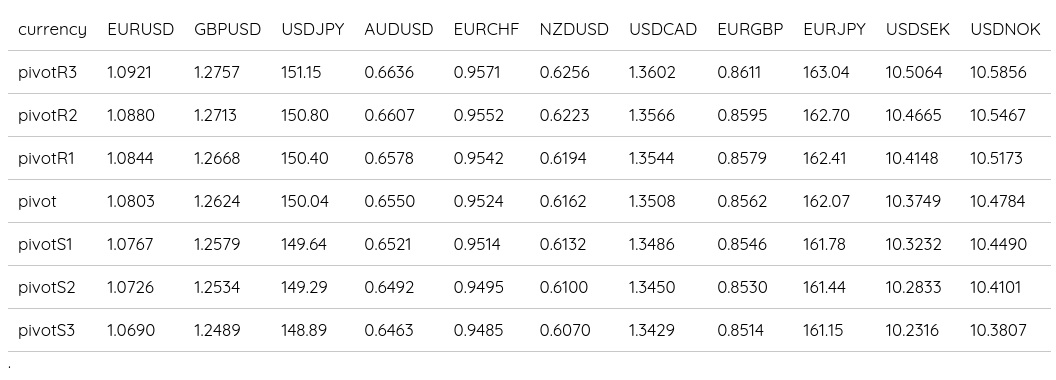Screen dimensions: 1056x380
Task: Click the currency header cell
Action: tap(53, 30)
